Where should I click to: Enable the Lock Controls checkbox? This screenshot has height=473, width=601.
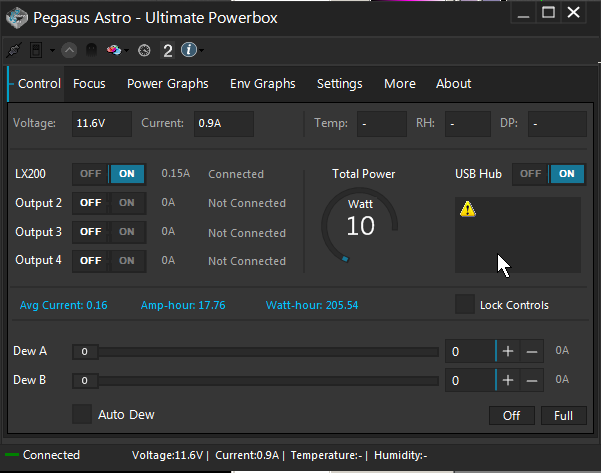tap(465, 304)
